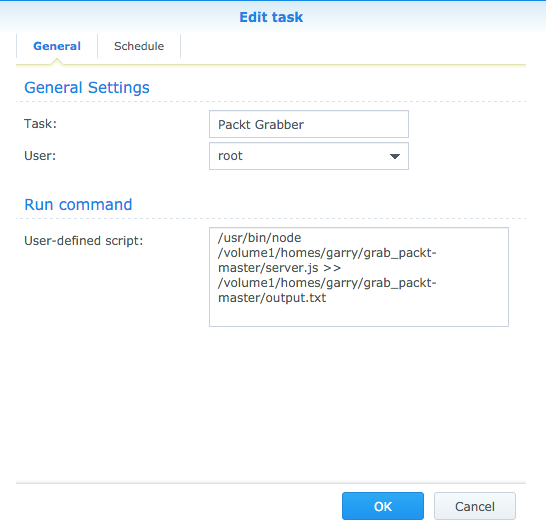Click the 'User:' label
This screenshot has width=546, height=528.
click(40, 156)
